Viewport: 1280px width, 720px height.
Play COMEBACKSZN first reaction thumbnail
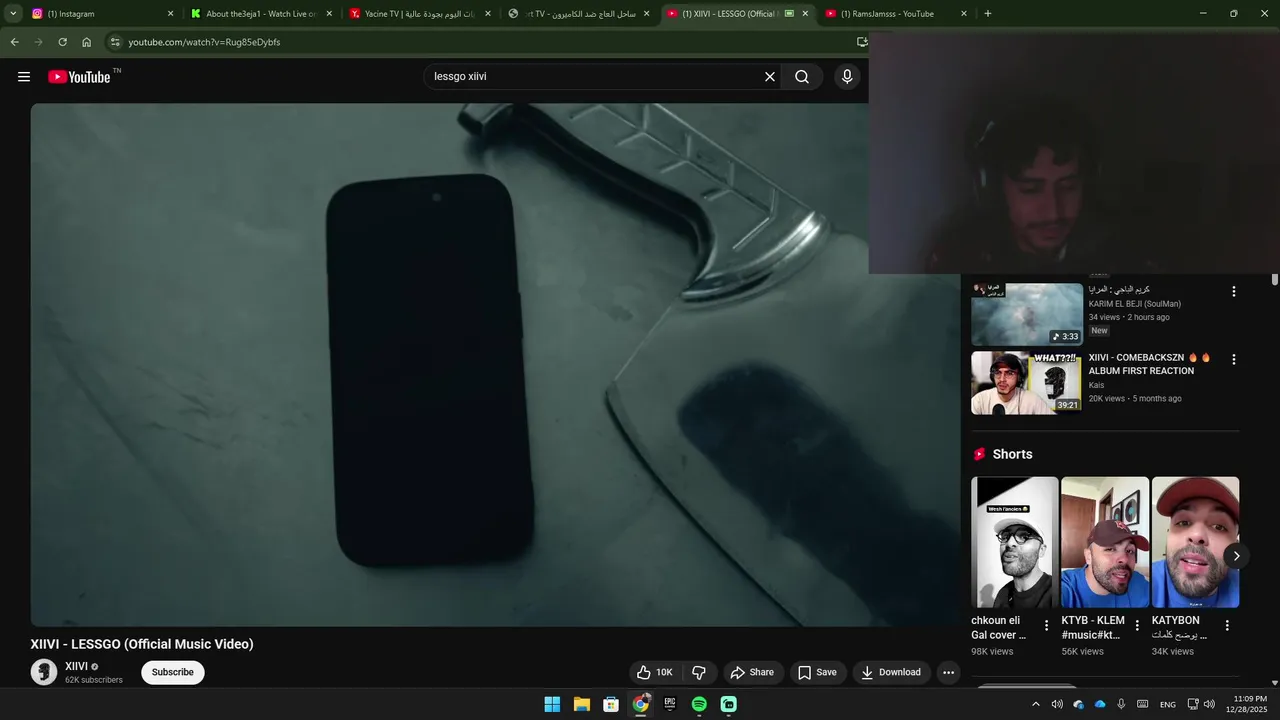[x=1027, y=383]
